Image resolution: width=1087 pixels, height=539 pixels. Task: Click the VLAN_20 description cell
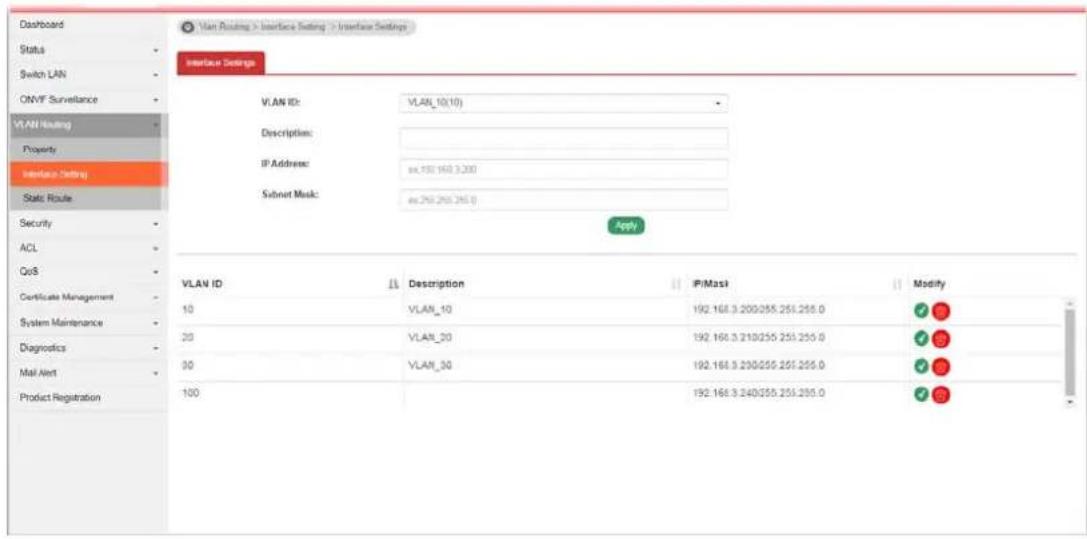pos(431,337)
